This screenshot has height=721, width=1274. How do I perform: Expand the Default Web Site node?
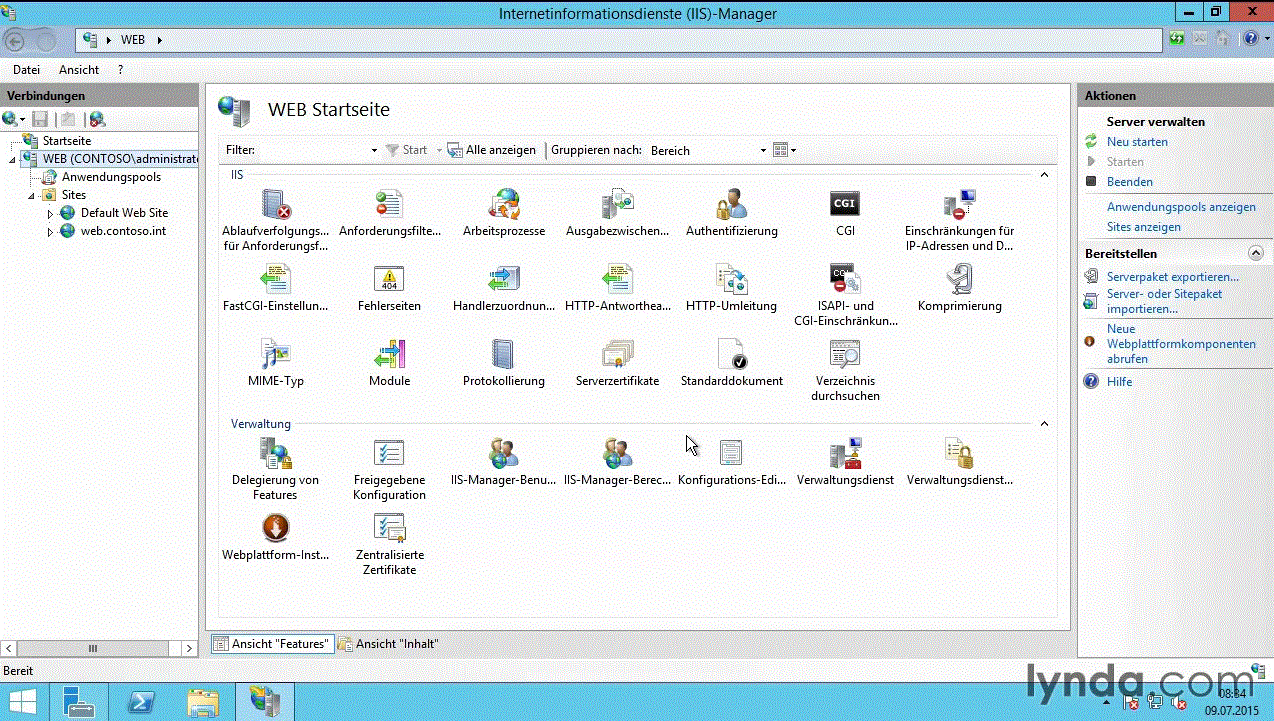tap(50, 214)
